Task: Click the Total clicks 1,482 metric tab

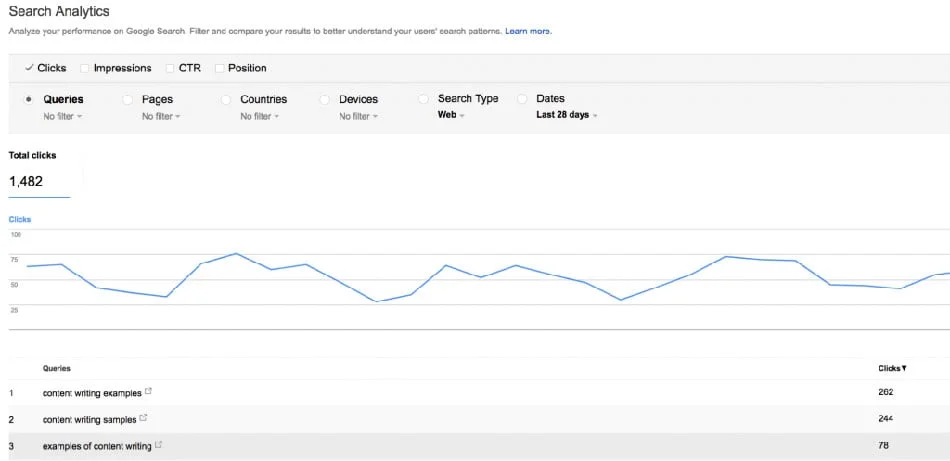Action: [x=40, y=172]
